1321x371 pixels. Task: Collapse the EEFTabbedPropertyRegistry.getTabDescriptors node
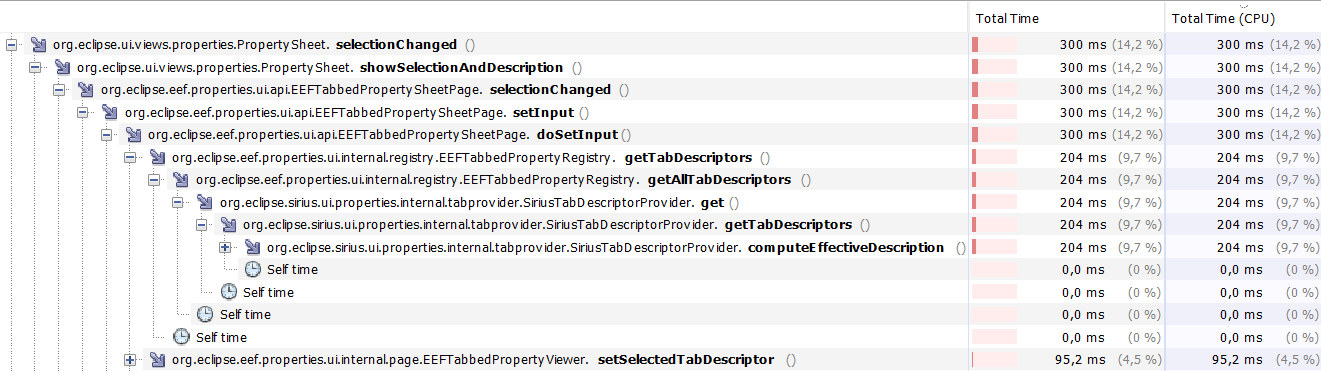coord(130,157)
